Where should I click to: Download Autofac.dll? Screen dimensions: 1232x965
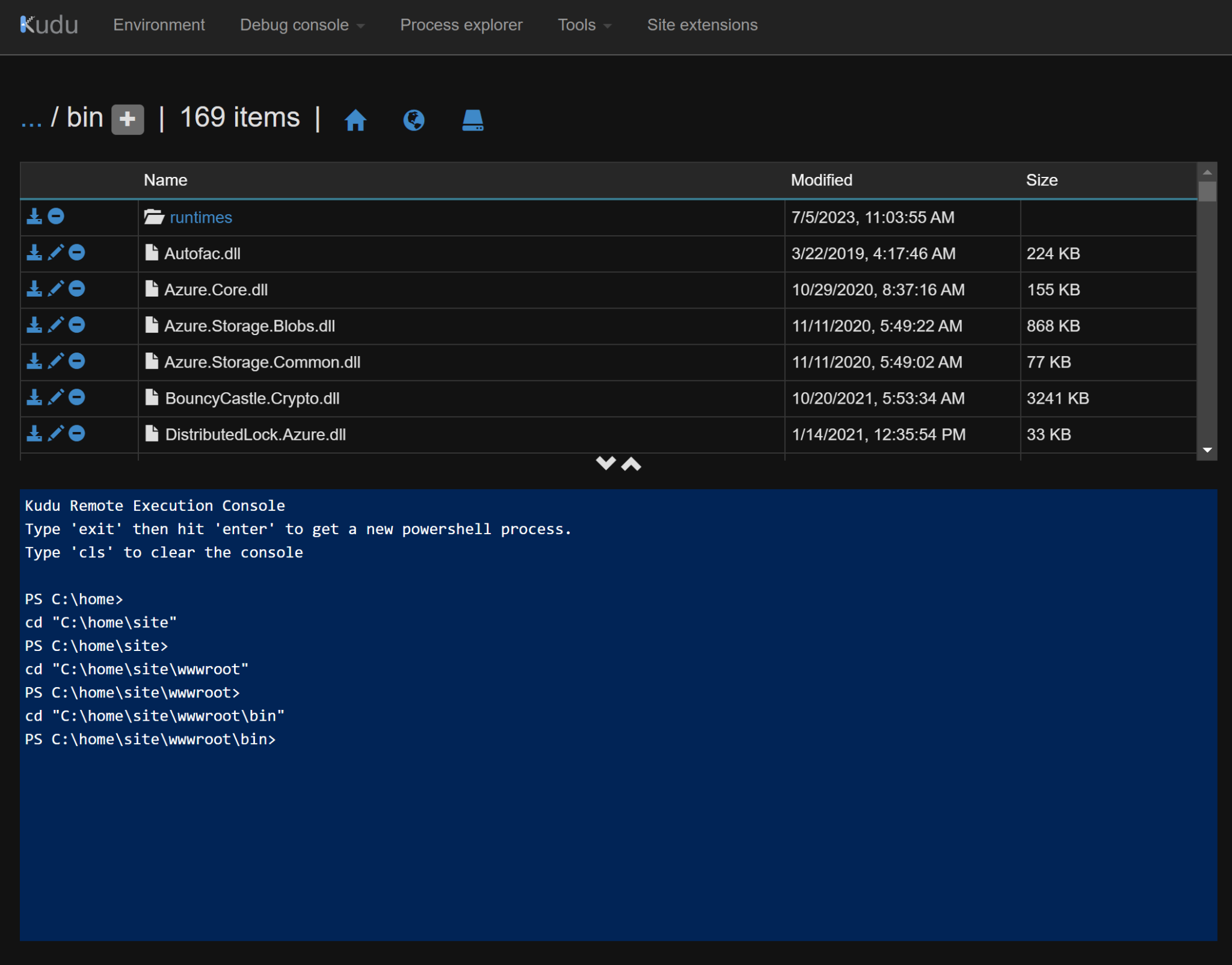point(34,253)
